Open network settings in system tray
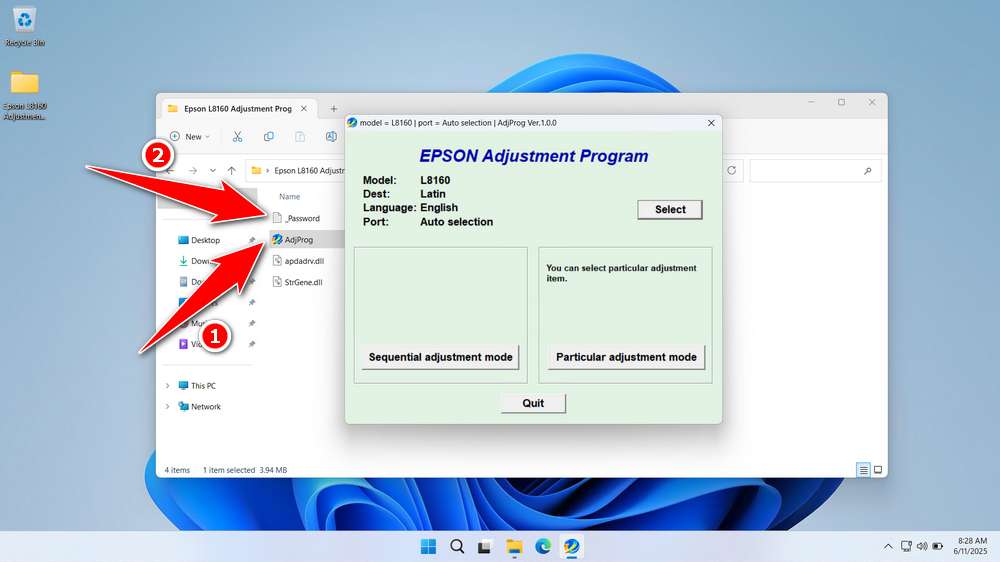The width and height of the screenshot is (1000, 562). [x=906, y=546]
